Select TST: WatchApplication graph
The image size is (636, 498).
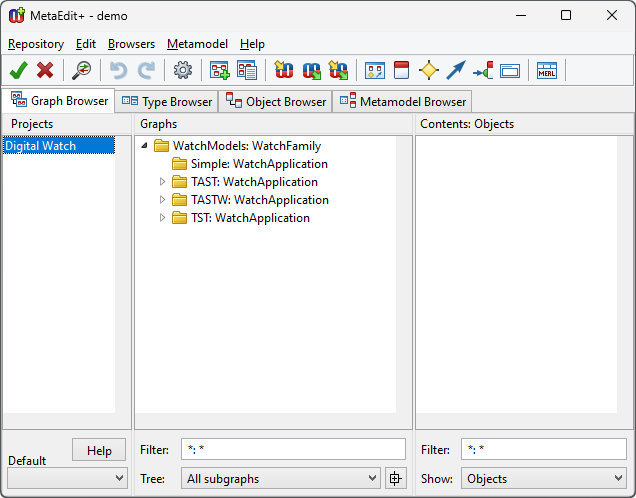pos(250,218)
